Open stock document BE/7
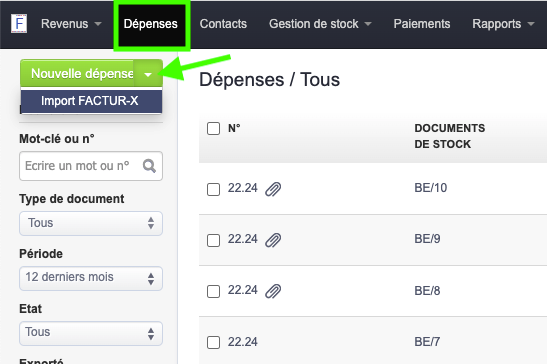Screen dimensions: 547x364 (x=427, y=342)
